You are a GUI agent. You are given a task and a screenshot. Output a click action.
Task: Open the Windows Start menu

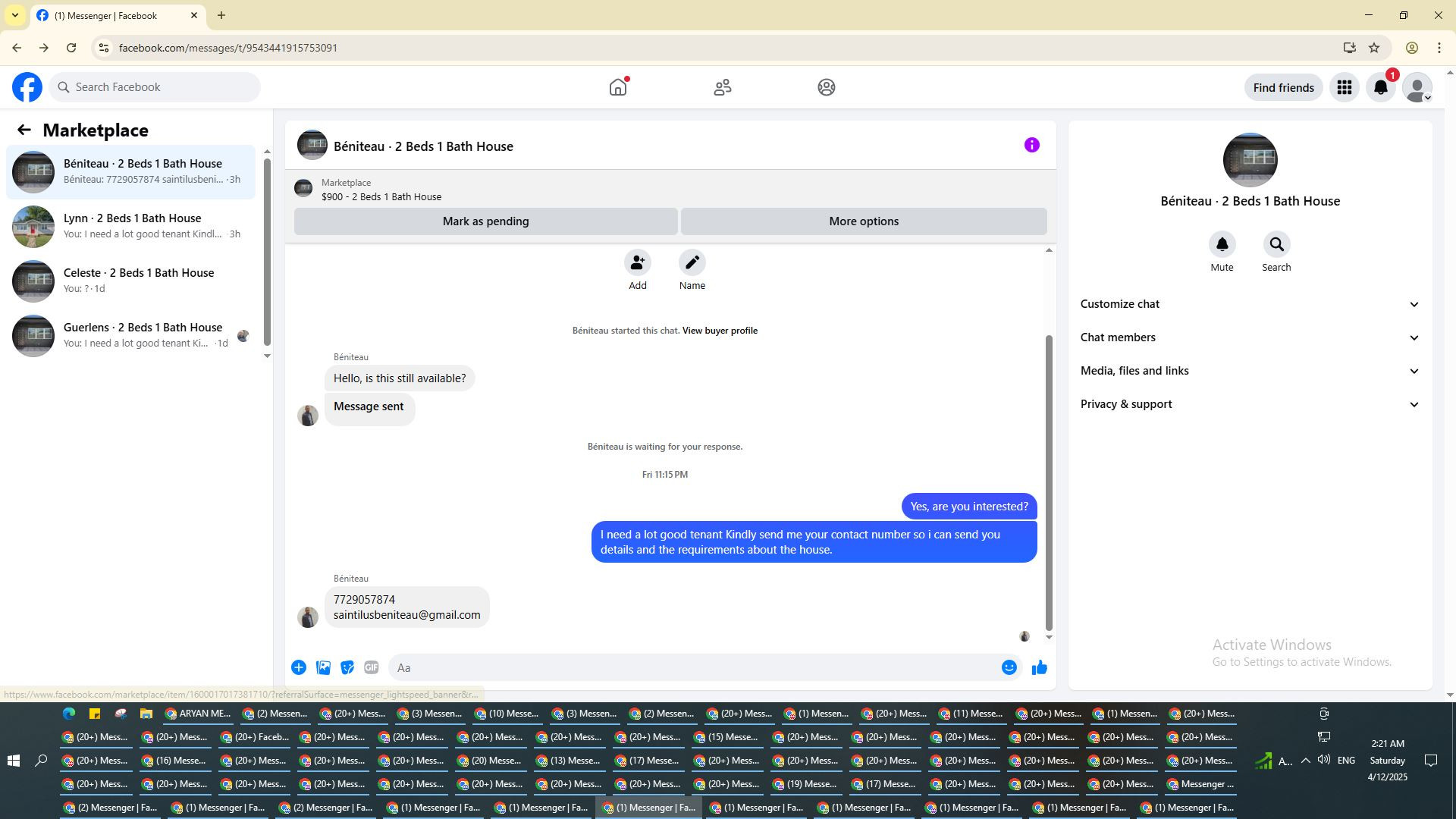pos(14,761)
